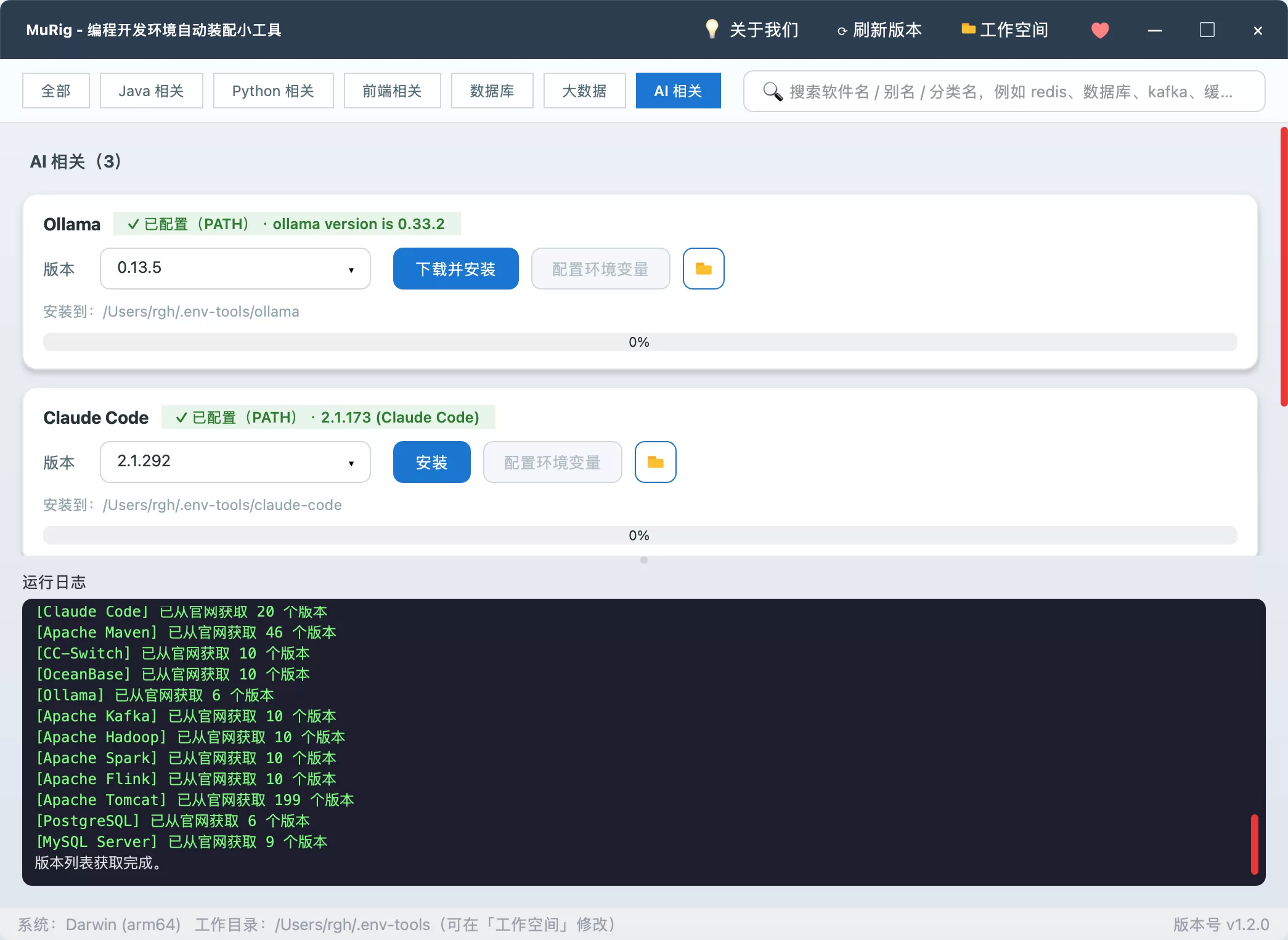Open the 数据库 tab

pos(492,91)
